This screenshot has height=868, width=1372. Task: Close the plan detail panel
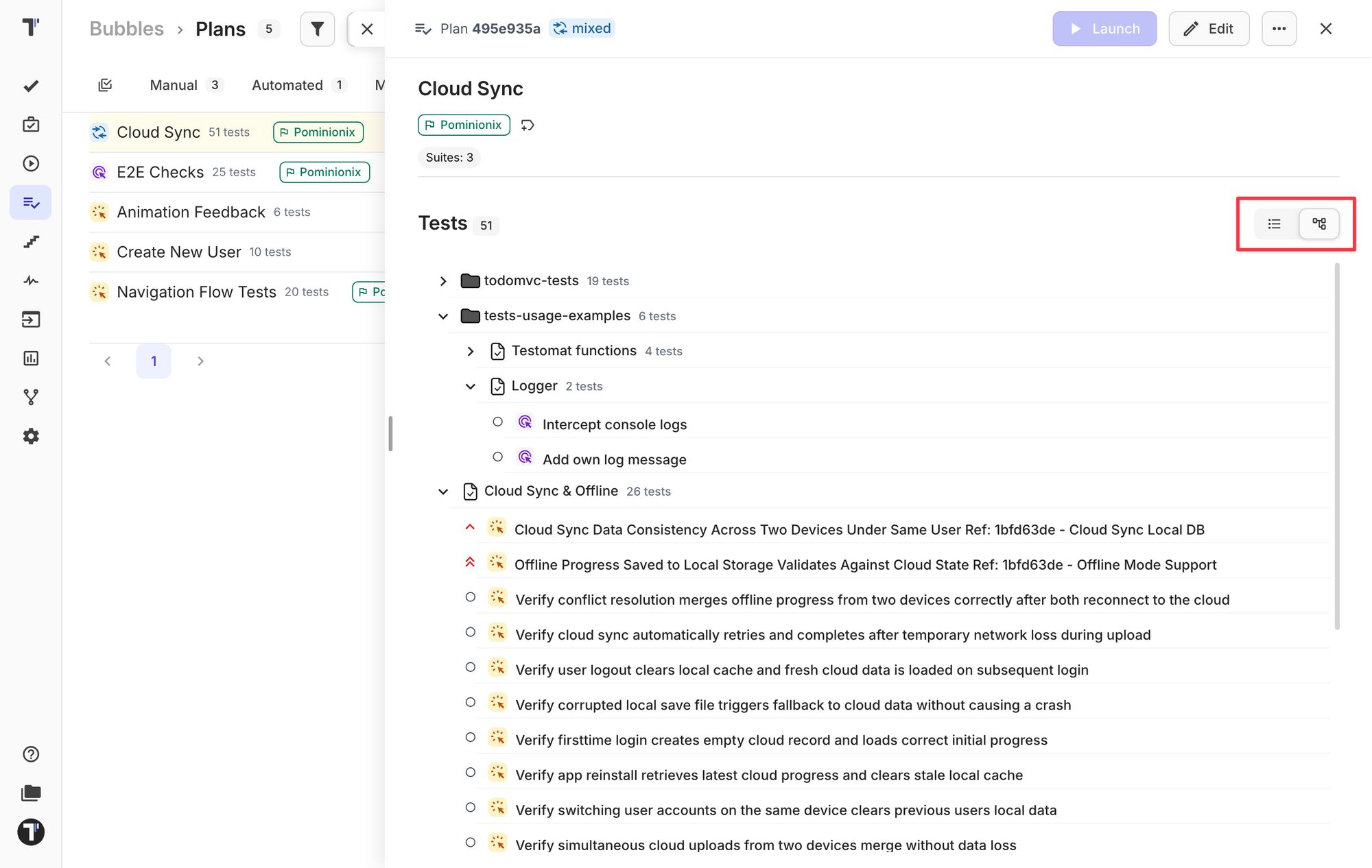pos(1325,29)
